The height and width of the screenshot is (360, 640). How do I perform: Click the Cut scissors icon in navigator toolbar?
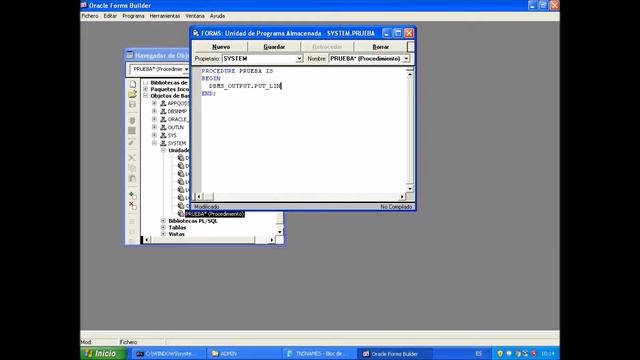tap(132, 158)
